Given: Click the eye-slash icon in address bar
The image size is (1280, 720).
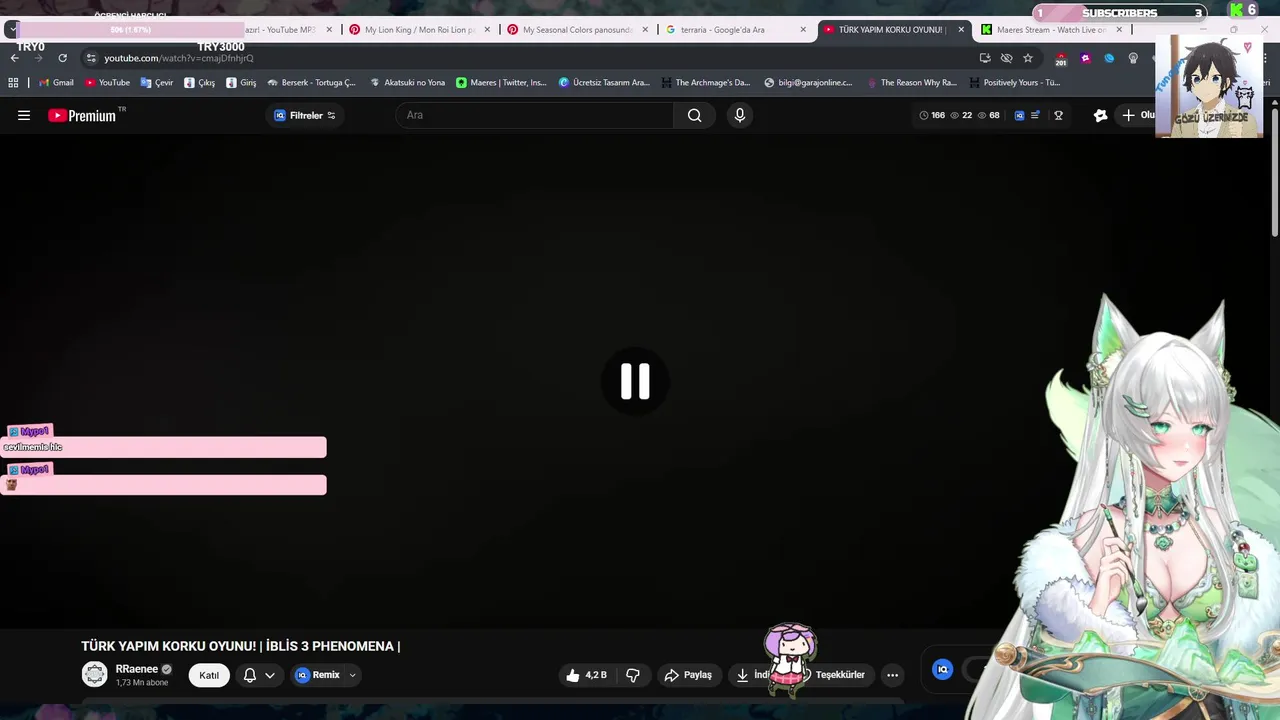Looking at the screenshot, I should pos(1007,58).
